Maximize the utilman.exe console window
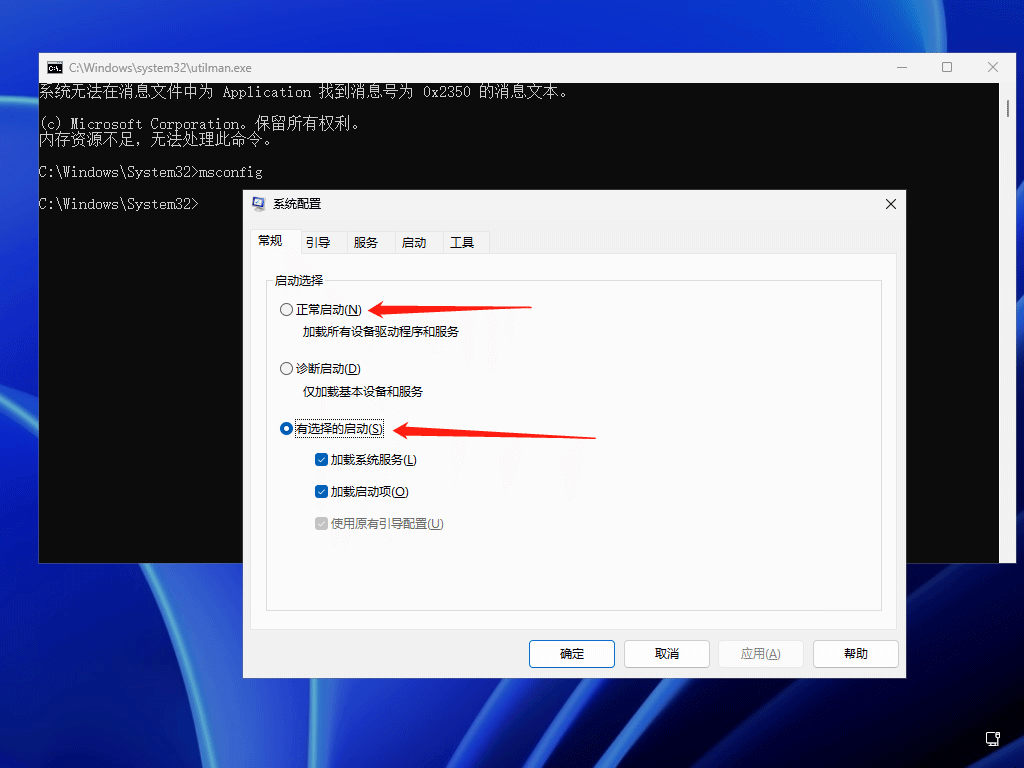 (947, 68)
